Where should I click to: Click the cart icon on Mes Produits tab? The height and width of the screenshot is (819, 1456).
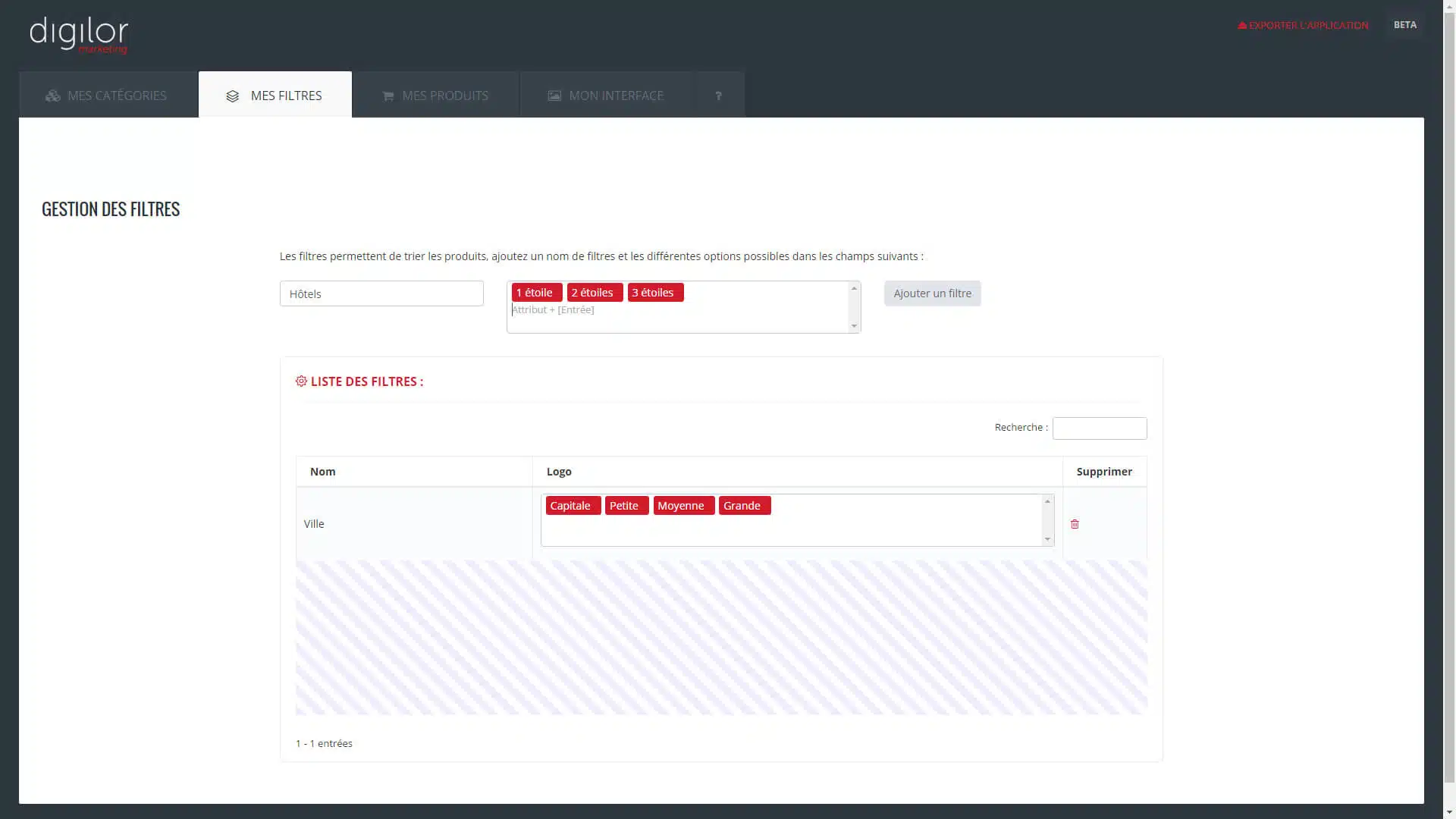[x=388, y=96]
